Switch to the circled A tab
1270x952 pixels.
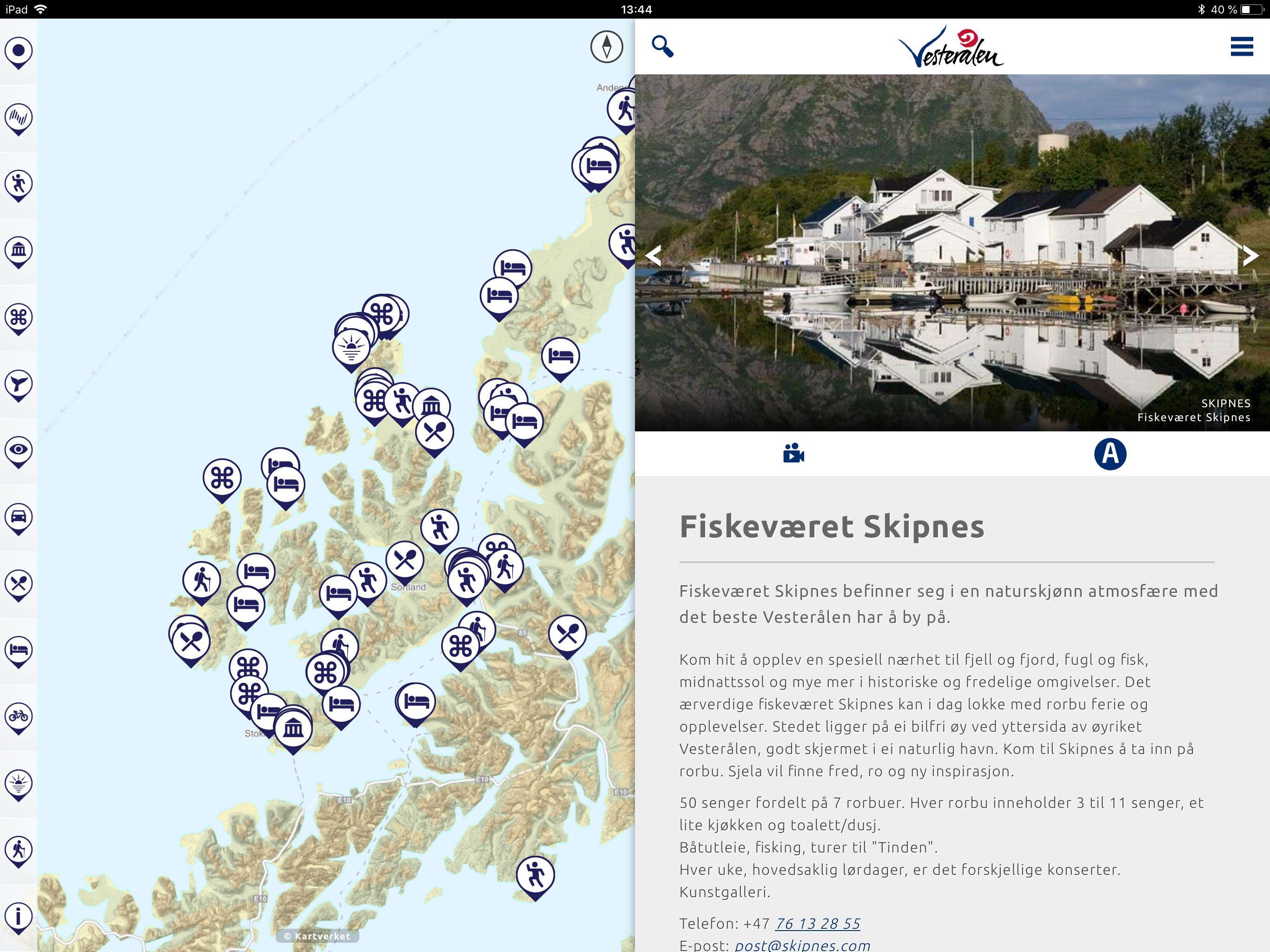1110,454
